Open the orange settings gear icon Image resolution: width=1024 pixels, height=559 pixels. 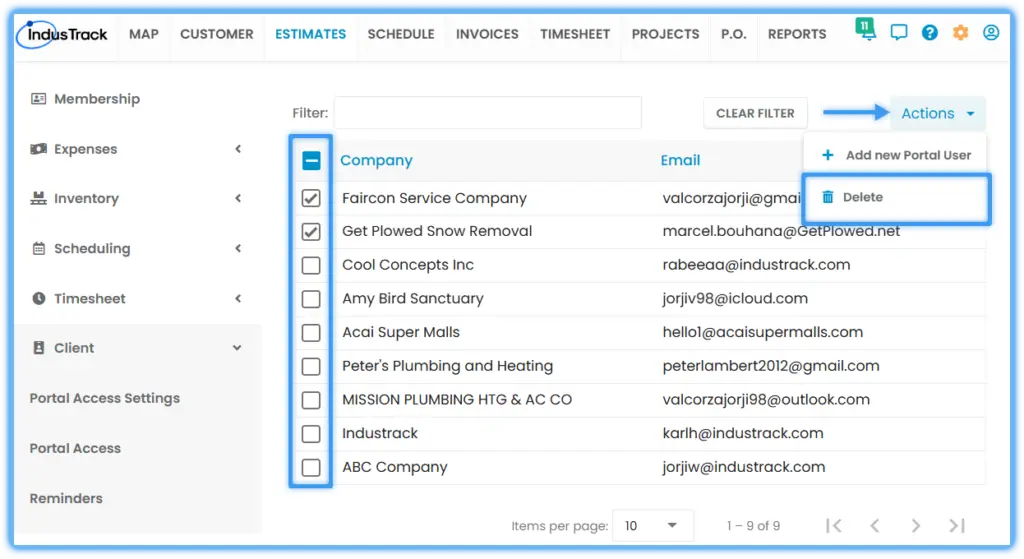[960, 33]
